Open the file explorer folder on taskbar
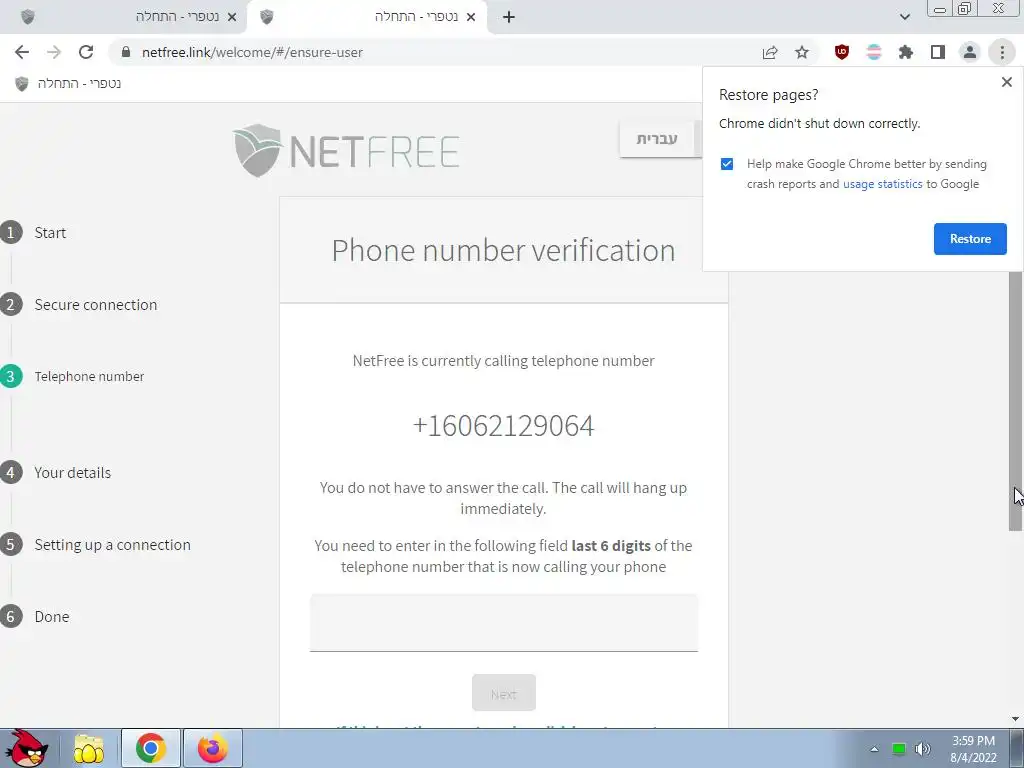Image resolution: width=1024 pixels, height=768 pixels. 89,748
